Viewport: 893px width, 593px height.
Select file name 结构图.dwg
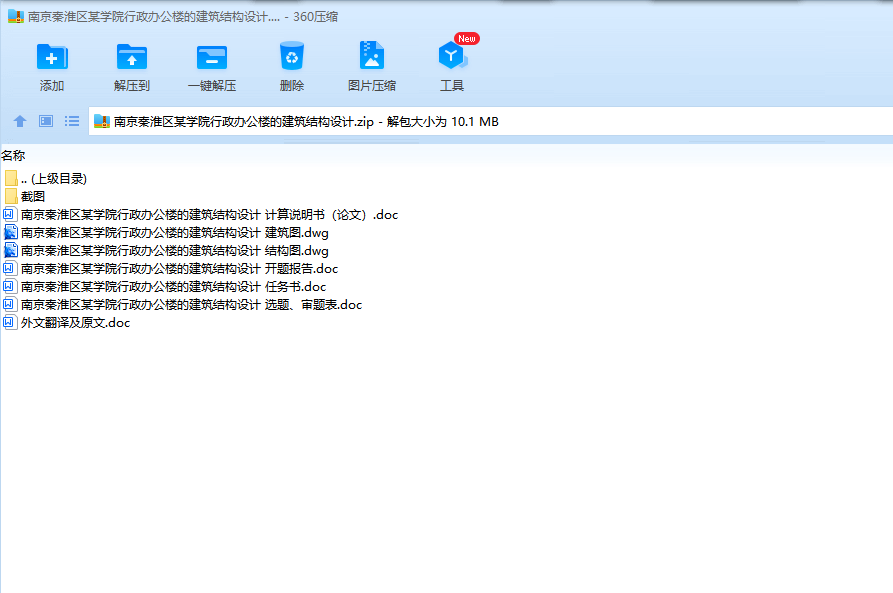pyautogui.click(x=175, y=251)
